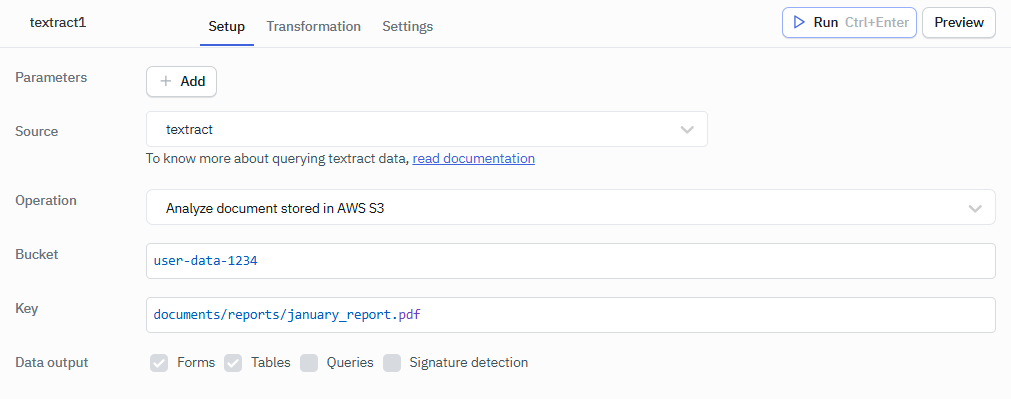
Task: Click the textract1 query name
Action: tap(58, 22)
